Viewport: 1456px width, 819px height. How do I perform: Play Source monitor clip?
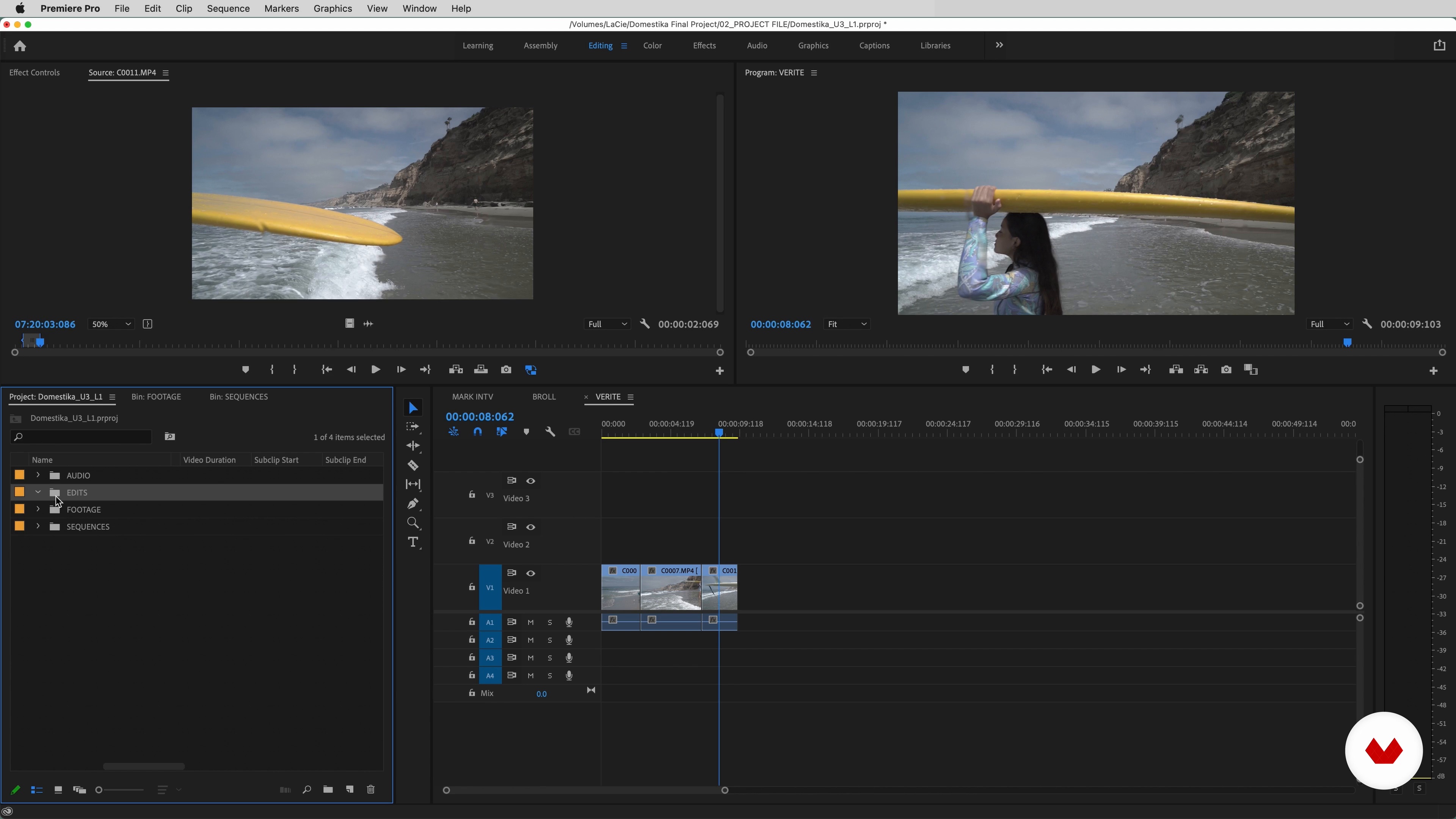pos(375,370)
